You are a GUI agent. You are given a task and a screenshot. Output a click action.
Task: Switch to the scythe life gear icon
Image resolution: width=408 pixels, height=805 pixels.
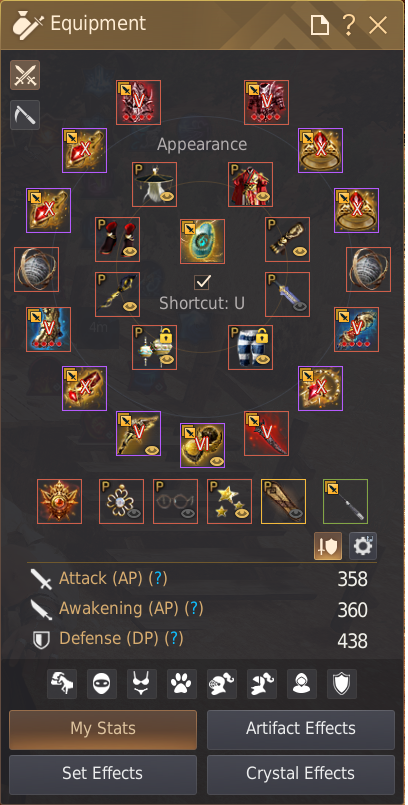coord(25,114)
